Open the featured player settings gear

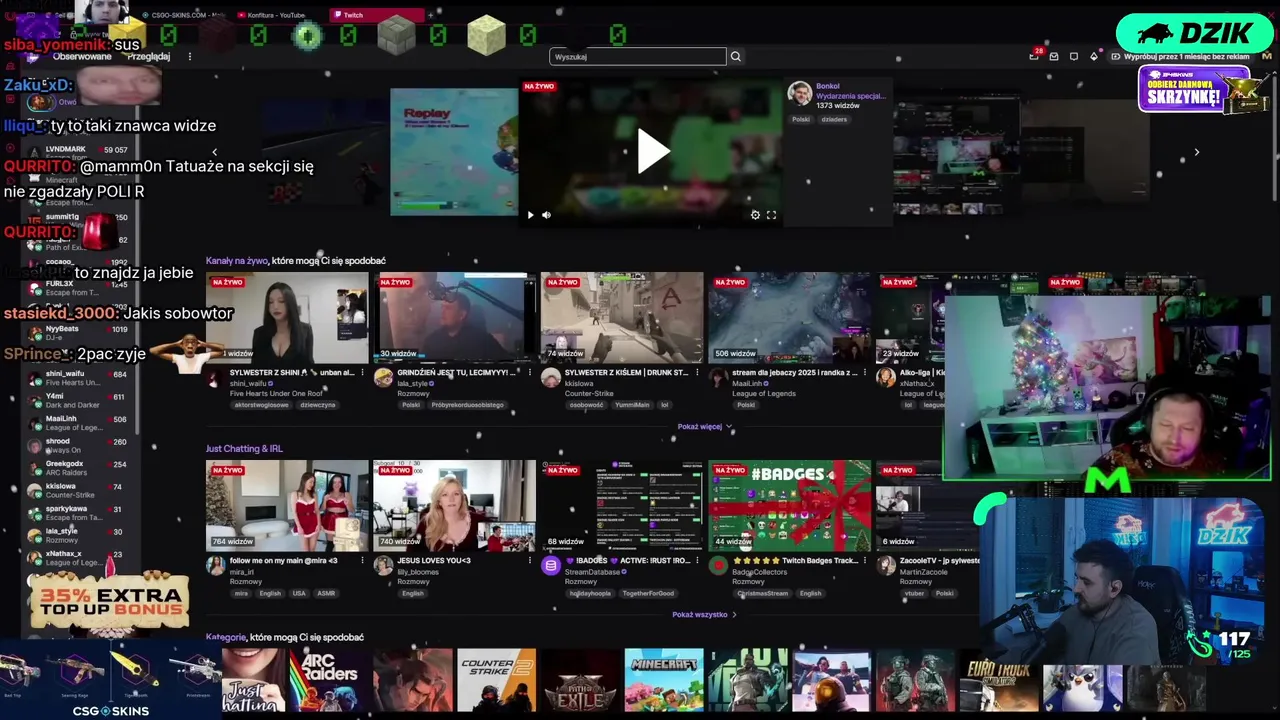(755, 215)
